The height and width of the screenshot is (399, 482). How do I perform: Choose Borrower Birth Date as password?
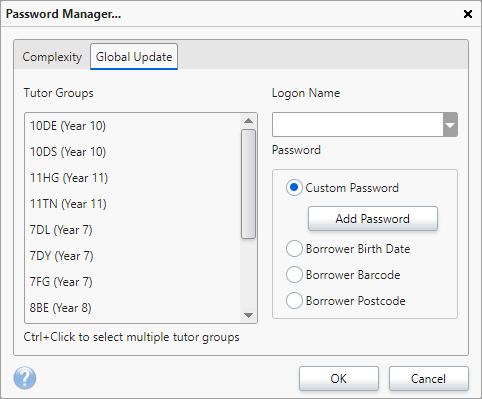(294, 249)
